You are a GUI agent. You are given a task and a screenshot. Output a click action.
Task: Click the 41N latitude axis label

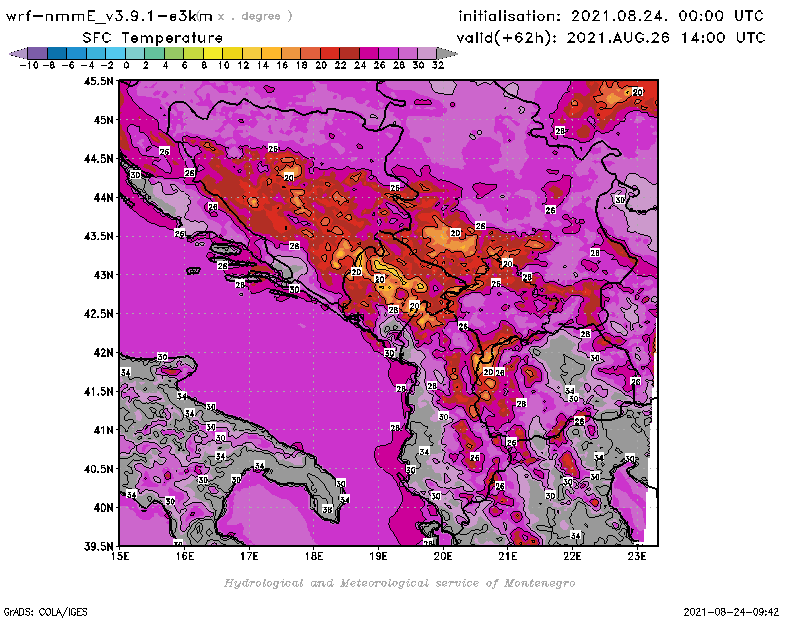(x=103, y=430)
